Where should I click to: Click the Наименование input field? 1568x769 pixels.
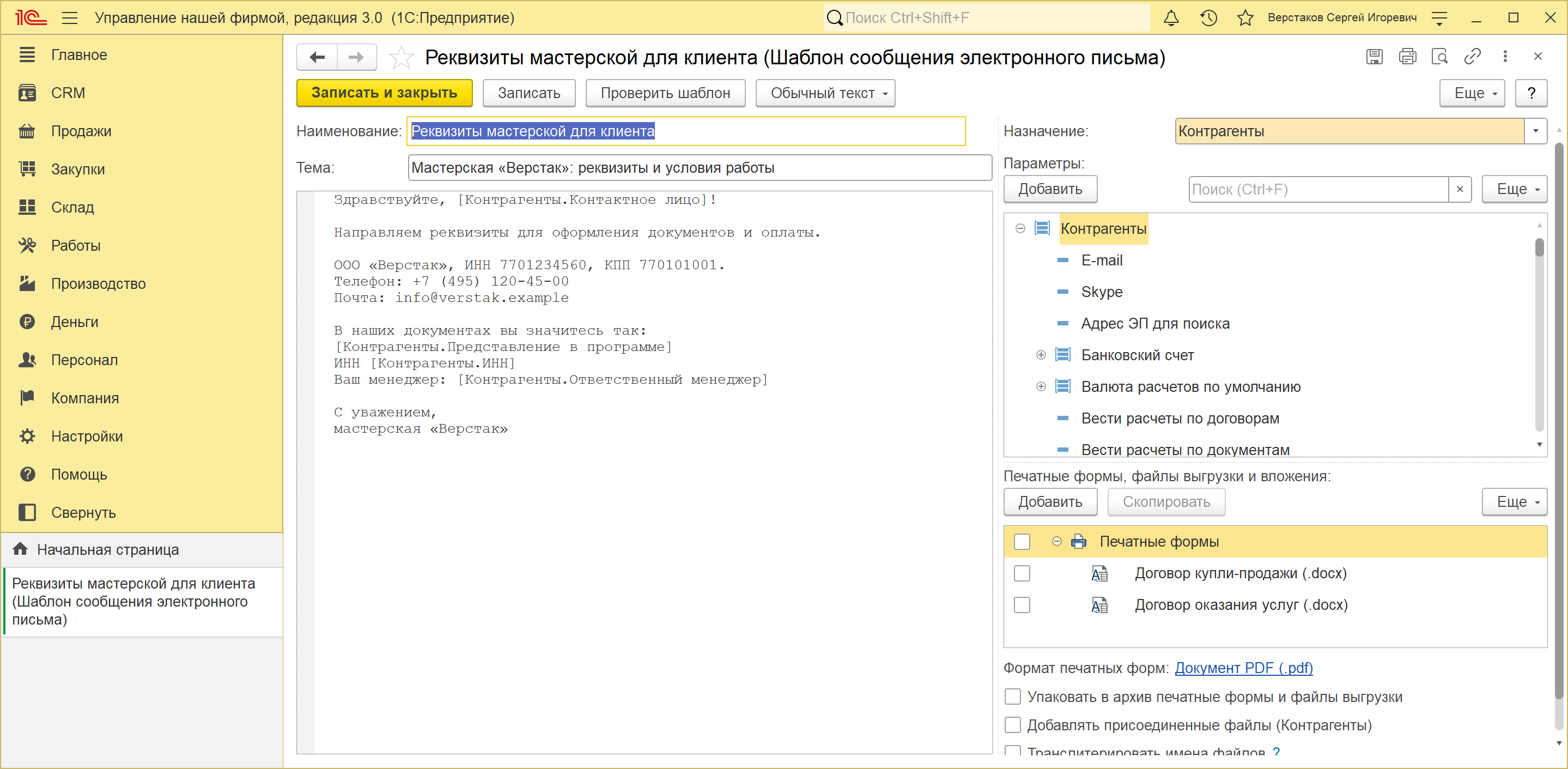[685, 131]
